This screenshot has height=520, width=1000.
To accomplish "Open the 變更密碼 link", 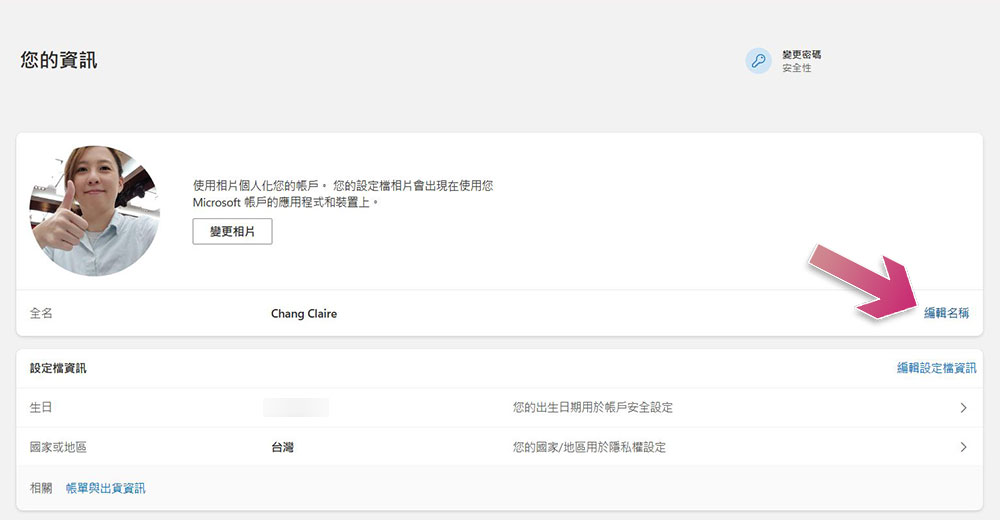I will (802, 55).
